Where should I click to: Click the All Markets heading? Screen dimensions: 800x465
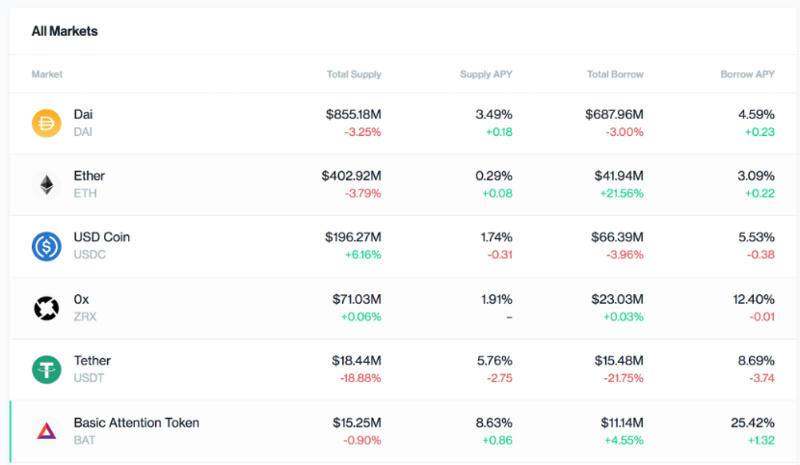64,31
